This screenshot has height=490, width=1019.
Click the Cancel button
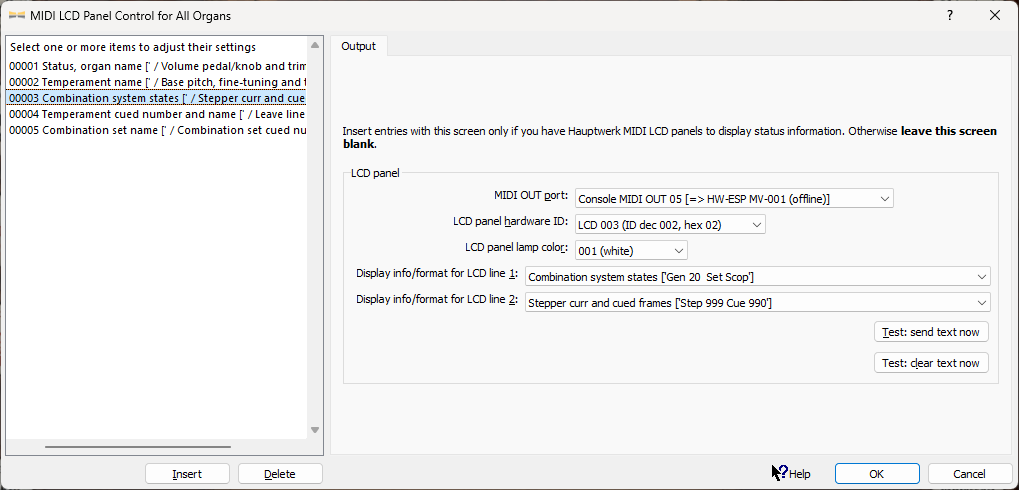click(x=969, y=474)
